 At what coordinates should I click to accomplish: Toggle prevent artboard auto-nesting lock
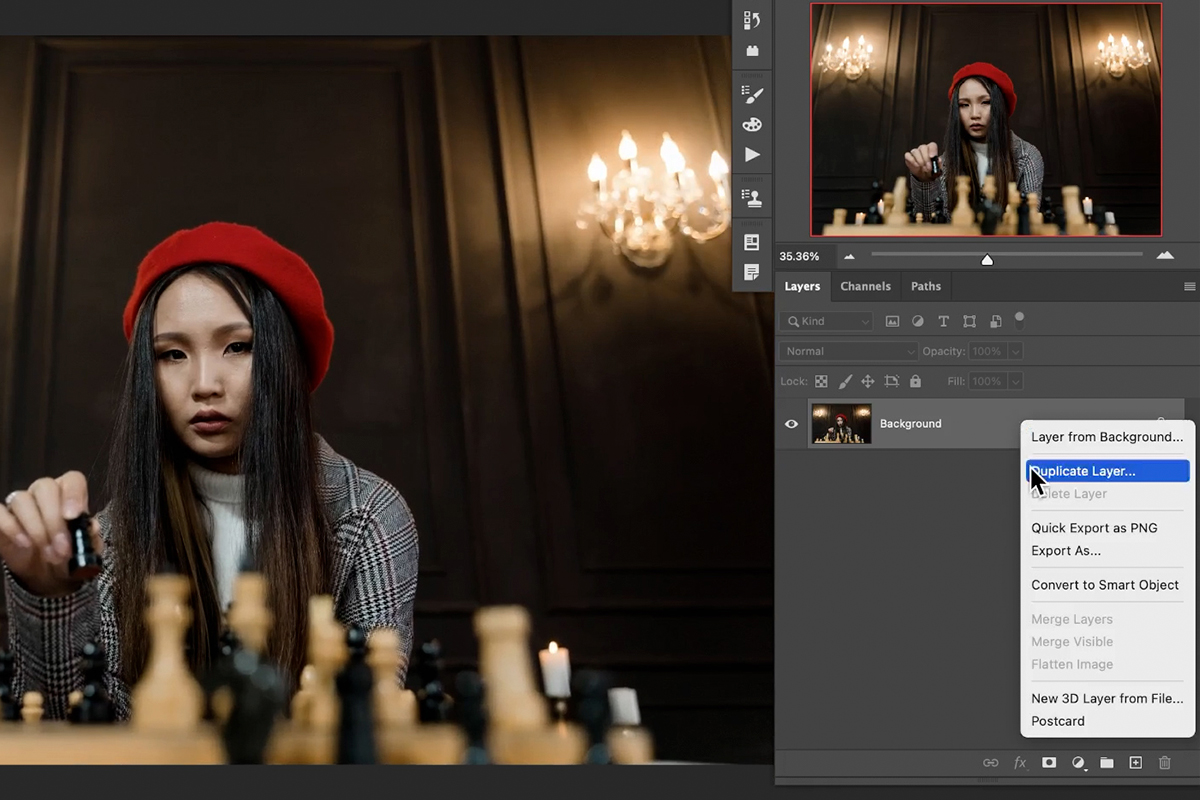pyautogui.click(x=891, y=382)
